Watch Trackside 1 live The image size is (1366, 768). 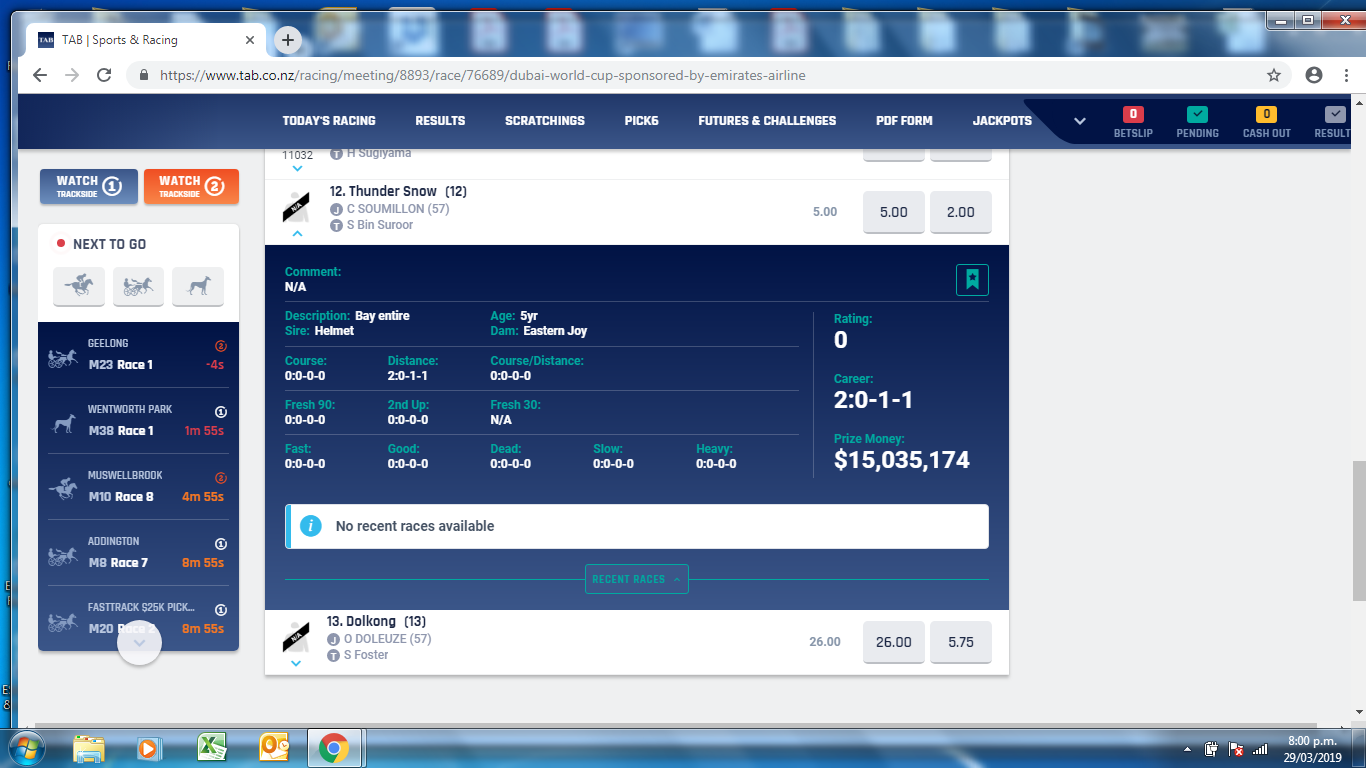[88, 186]
